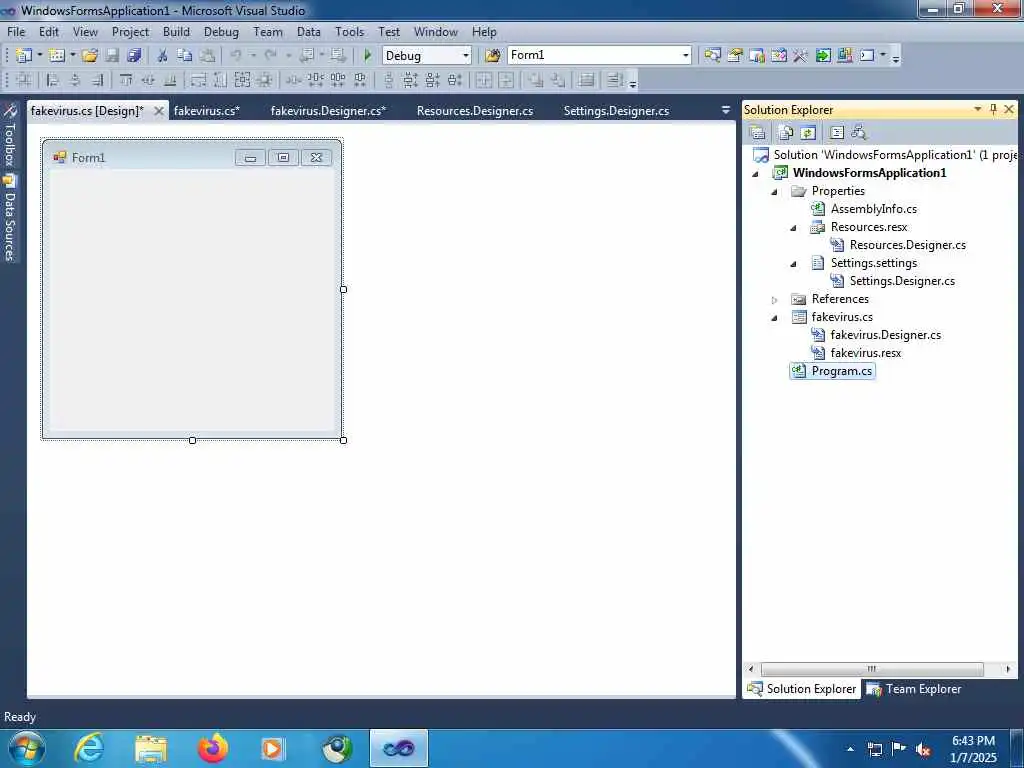Click the Align to Grid layout icon

pos(24,80)
